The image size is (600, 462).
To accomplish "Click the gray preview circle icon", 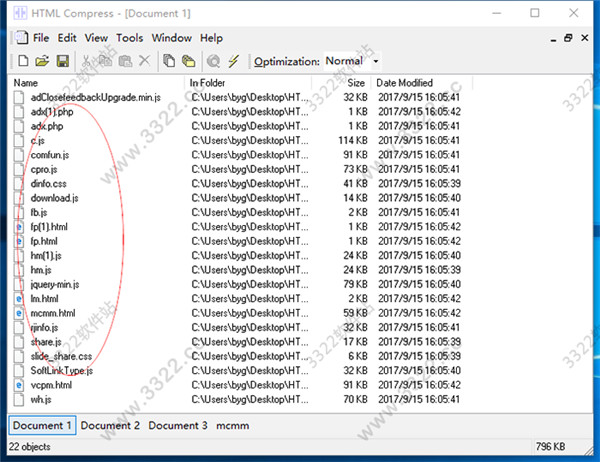I will click(x=214, y=61).
